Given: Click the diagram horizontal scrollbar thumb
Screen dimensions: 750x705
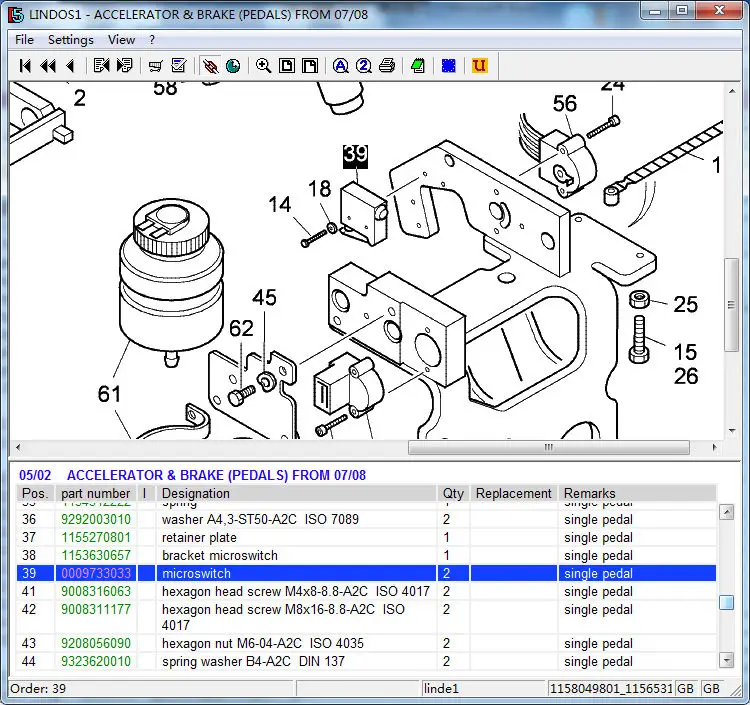Looking at the screenshot, I should pos(549,448).
